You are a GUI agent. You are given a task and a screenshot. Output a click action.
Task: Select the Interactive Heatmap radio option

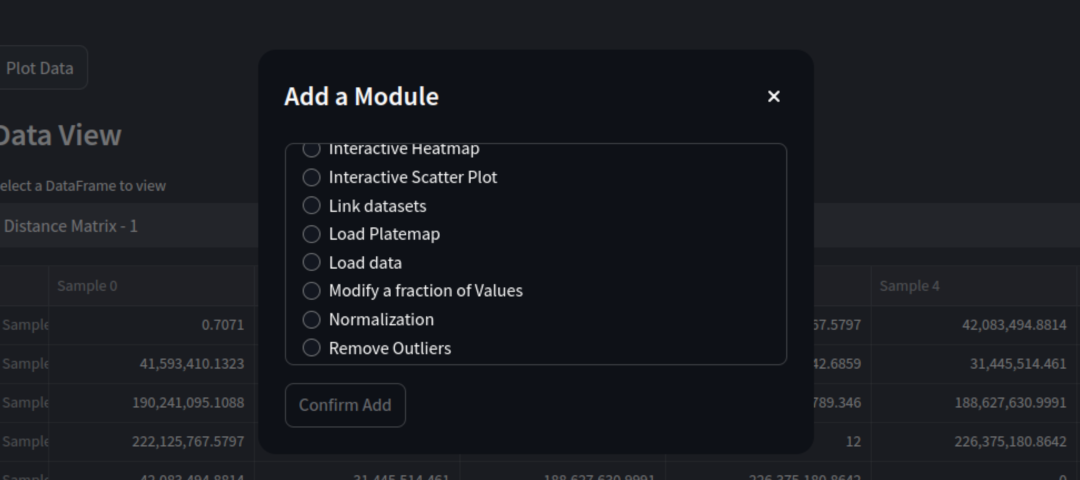click(391, 149)
